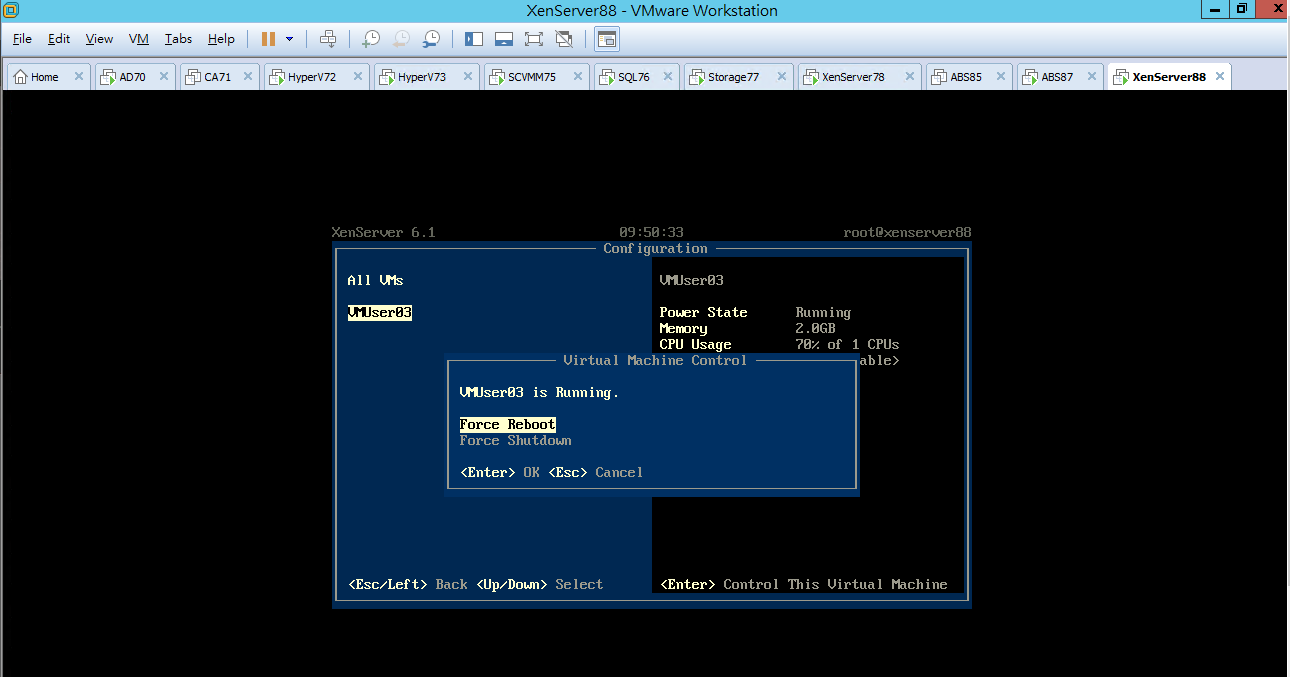The height and width of the screenshot is (677, 1290).
Task: Click the XenServer88 tab VM icon
Action: coord(1121,77)
